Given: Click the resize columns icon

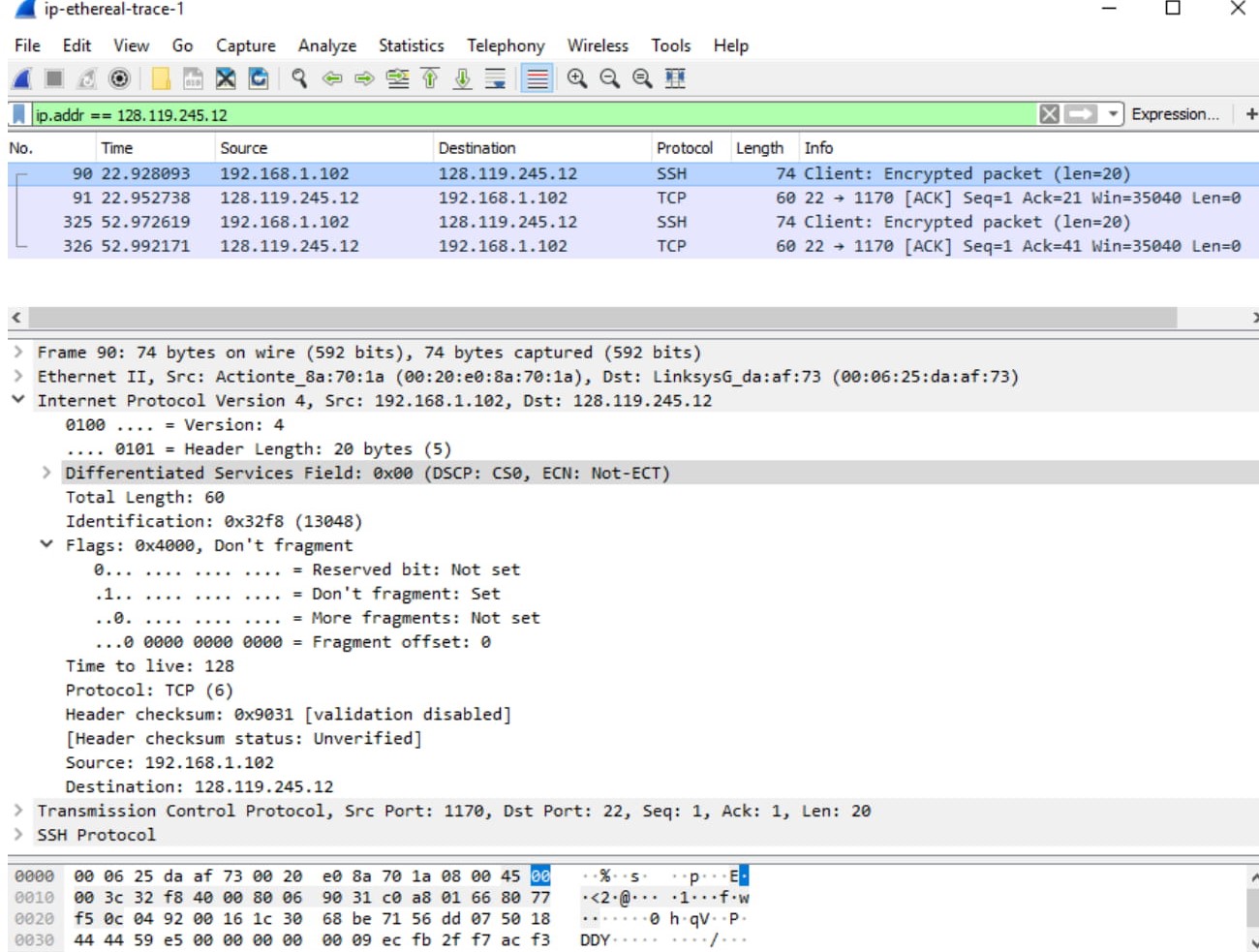Looking at the screenshot, I should click(x=675, y=78).
